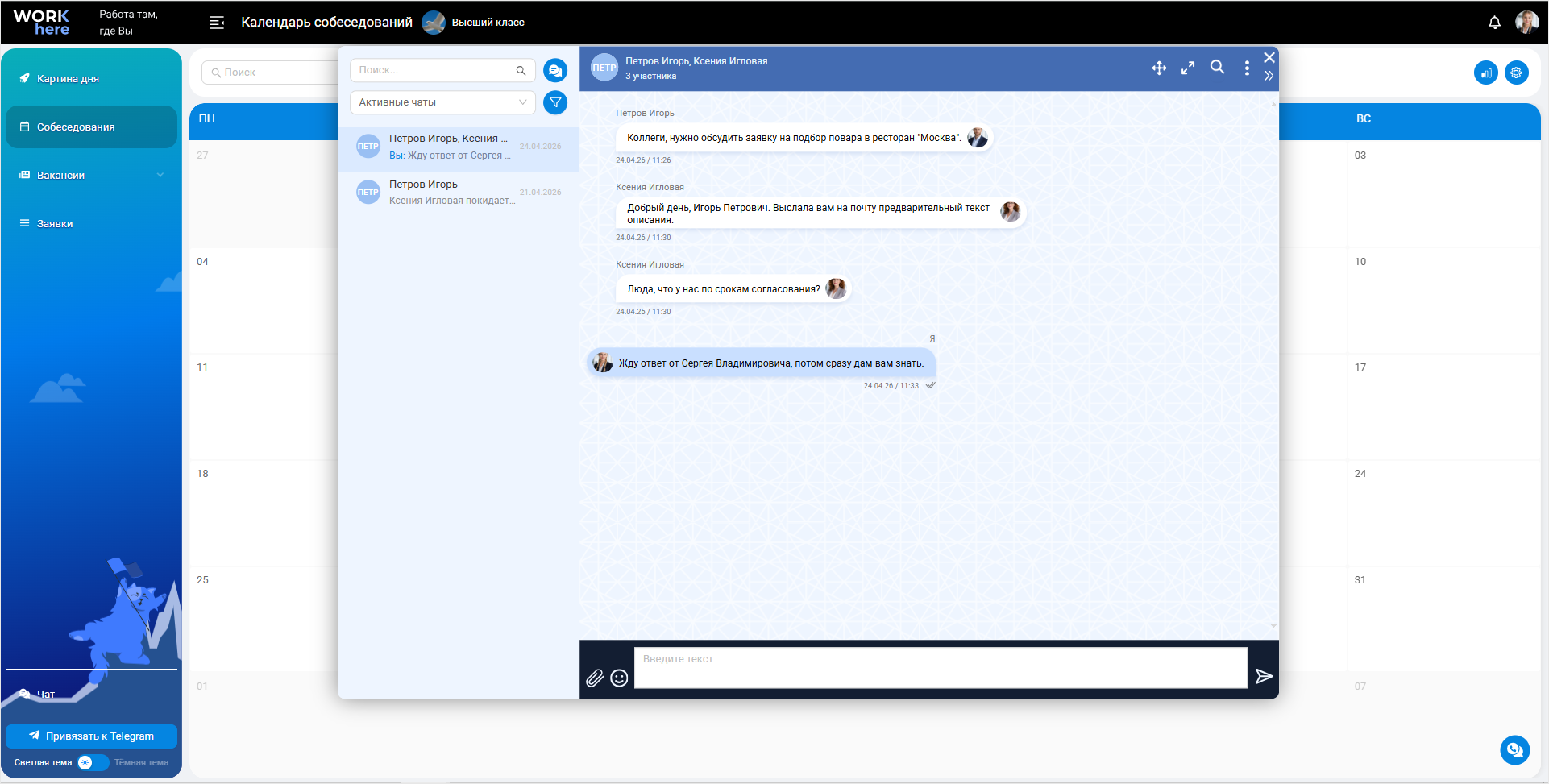This screenshot has width=1549, height=784.
Task: Apply chat filter with funnel icon
Action: [555, 102]
